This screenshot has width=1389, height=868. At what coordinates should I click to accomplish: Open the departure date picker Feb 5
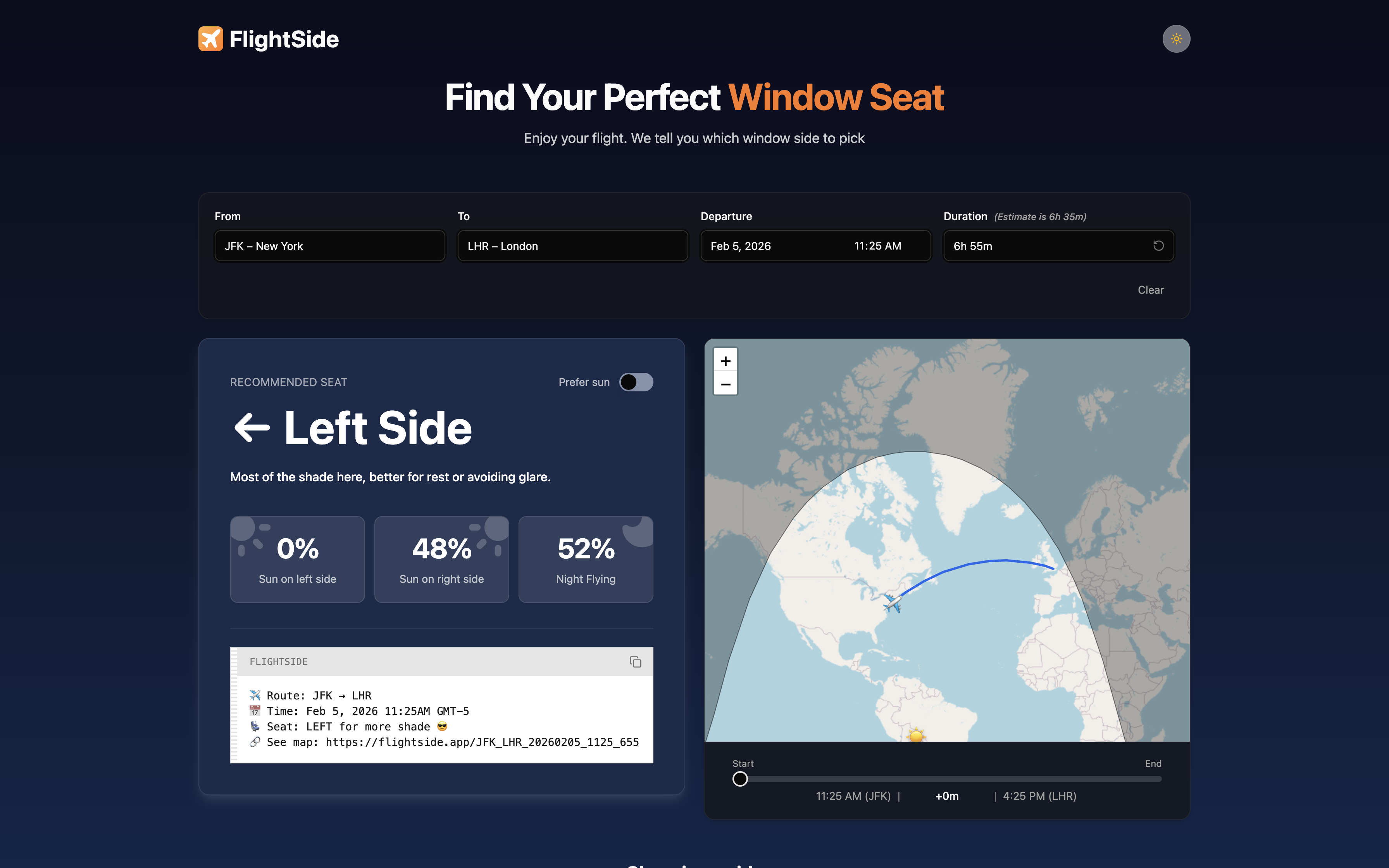(x=741, y=246)
